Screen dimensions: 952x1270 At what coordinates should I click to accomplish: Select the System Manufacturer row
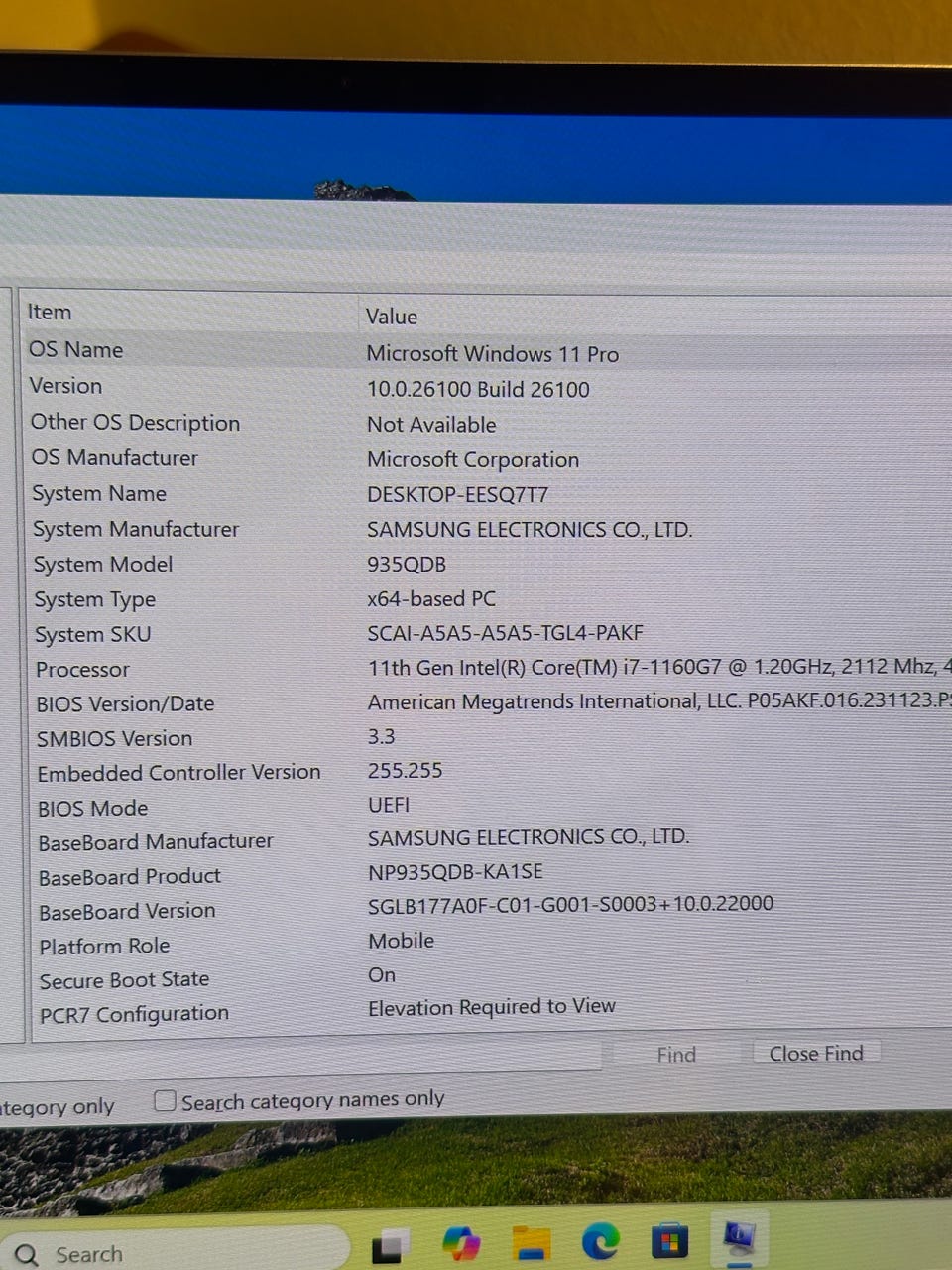(x=488, y=529)
